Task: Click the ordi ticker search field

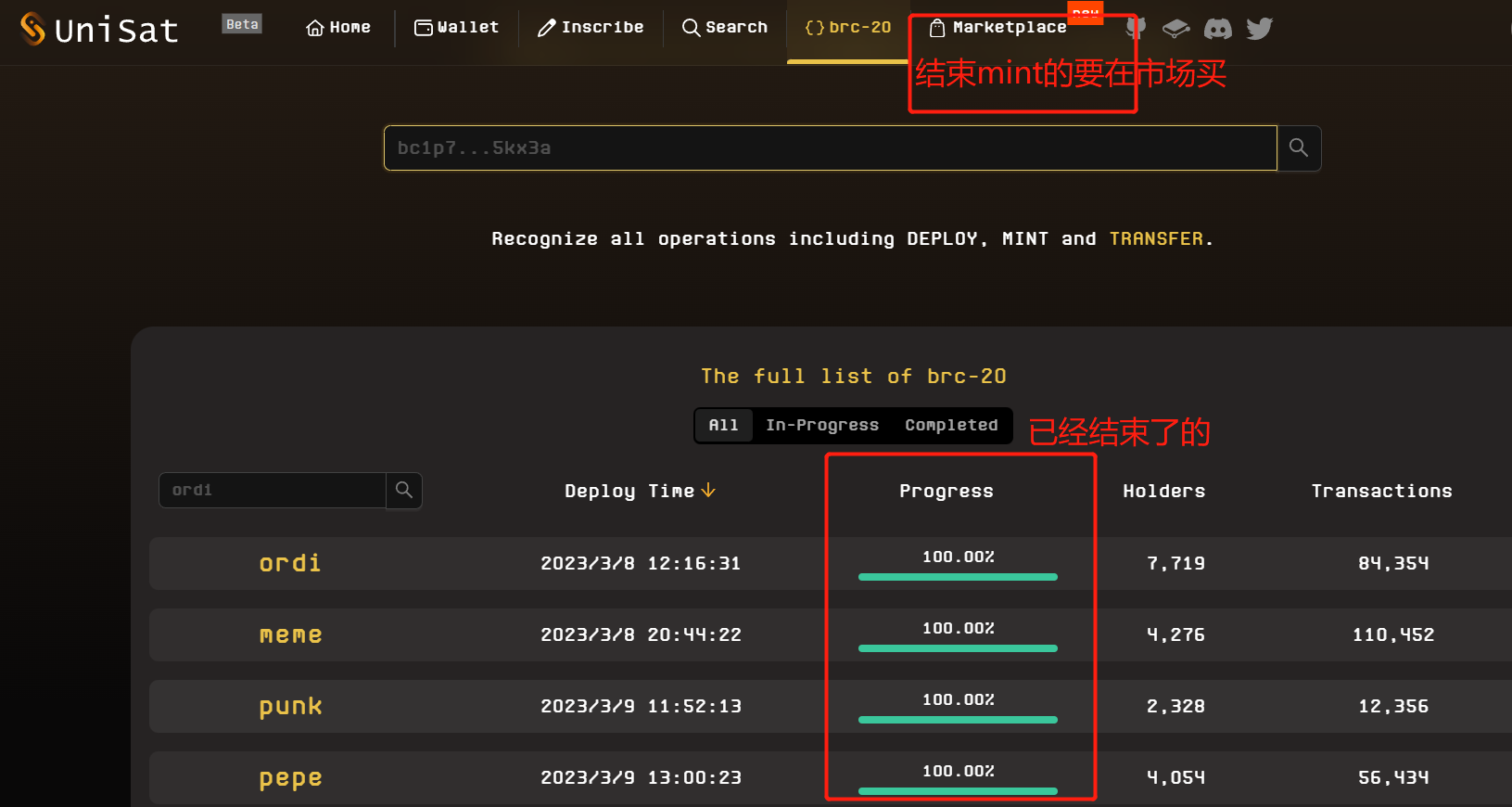Action: (x=273, y=490)
